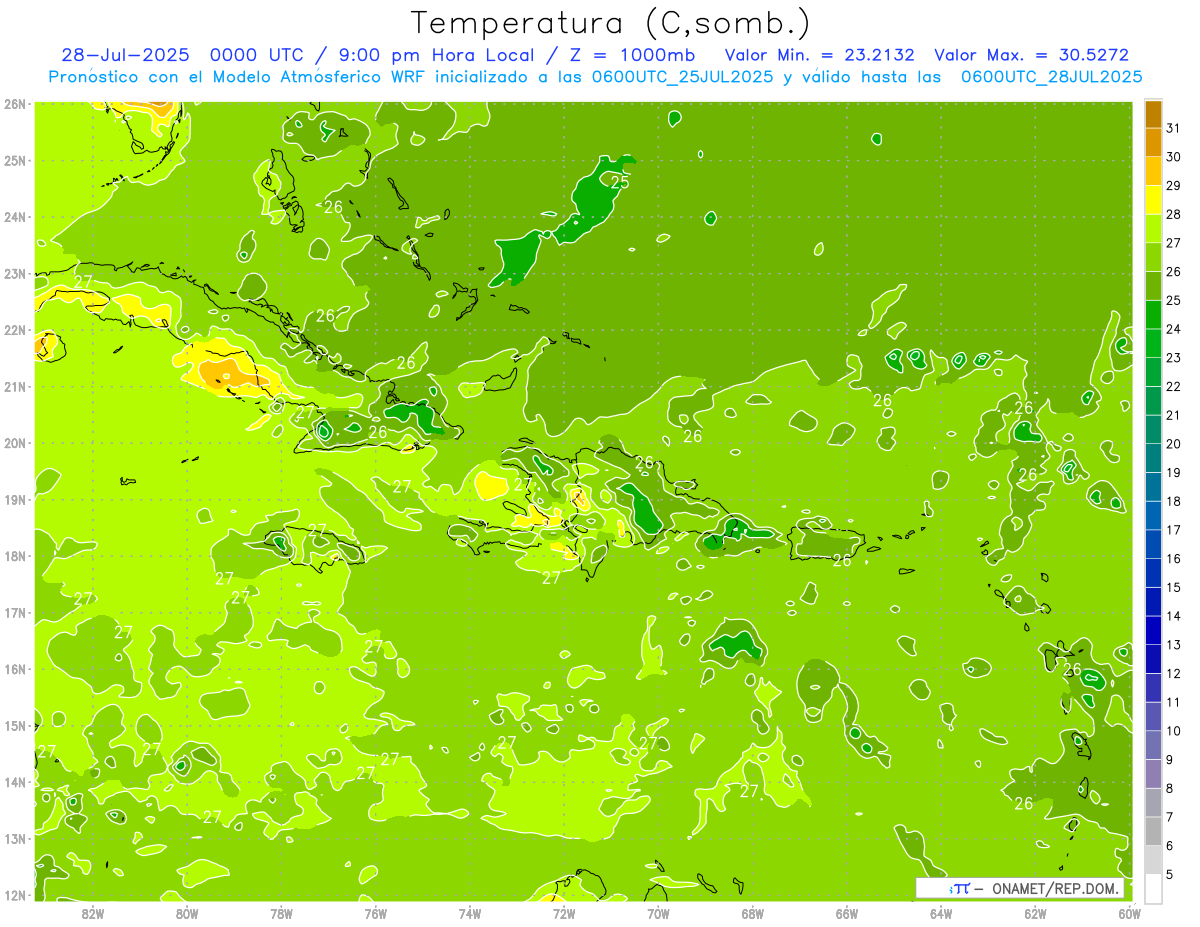Click the "74W" longitude axis label
The image size is (1200, 927).
[x=470, y=912]
